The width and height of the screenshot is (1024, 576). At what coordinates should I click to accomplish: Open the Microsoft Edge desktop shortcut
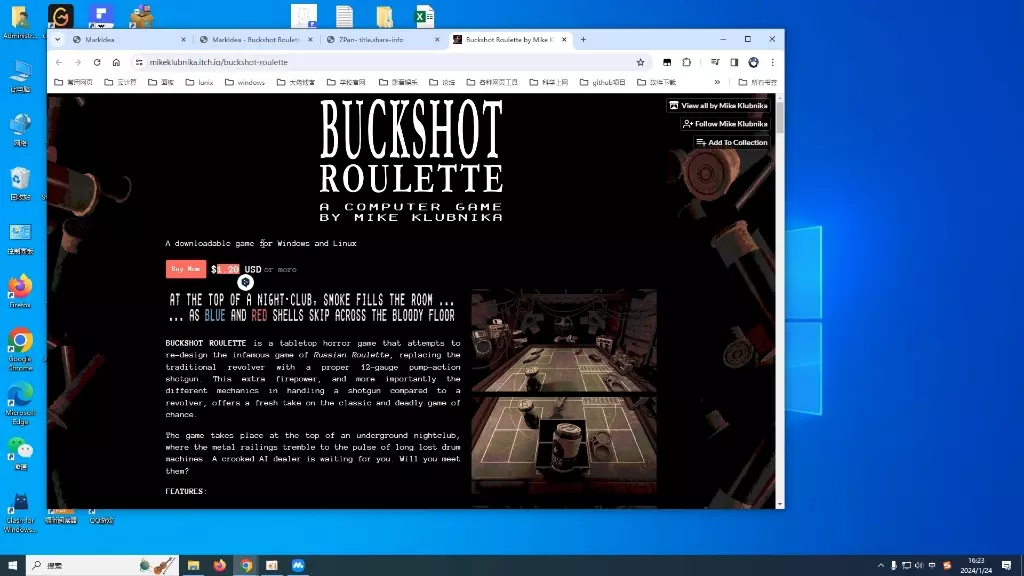point(20,404)
